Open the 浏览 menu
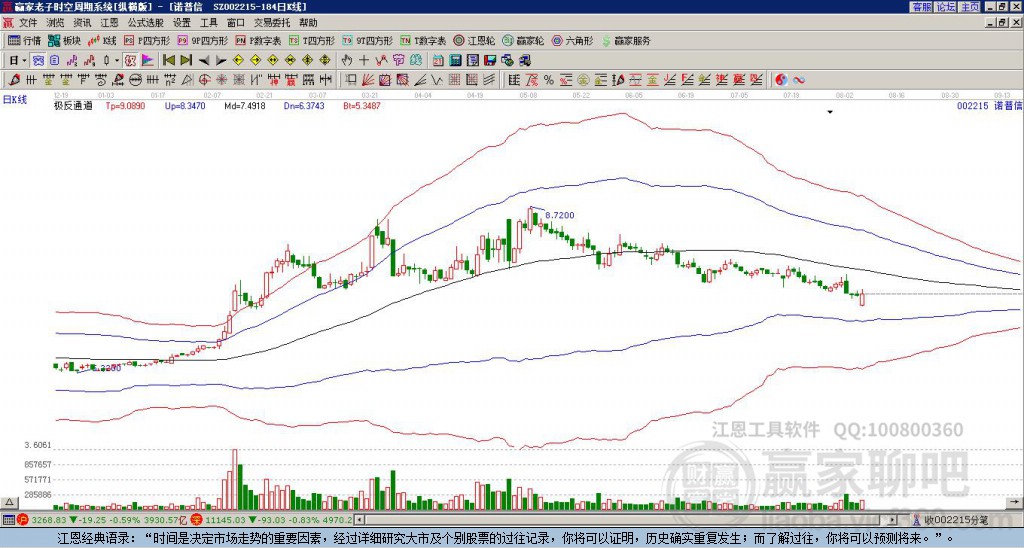Image resolution: width=1024 pixels, height=548 pixels. [x=56, y=23]
